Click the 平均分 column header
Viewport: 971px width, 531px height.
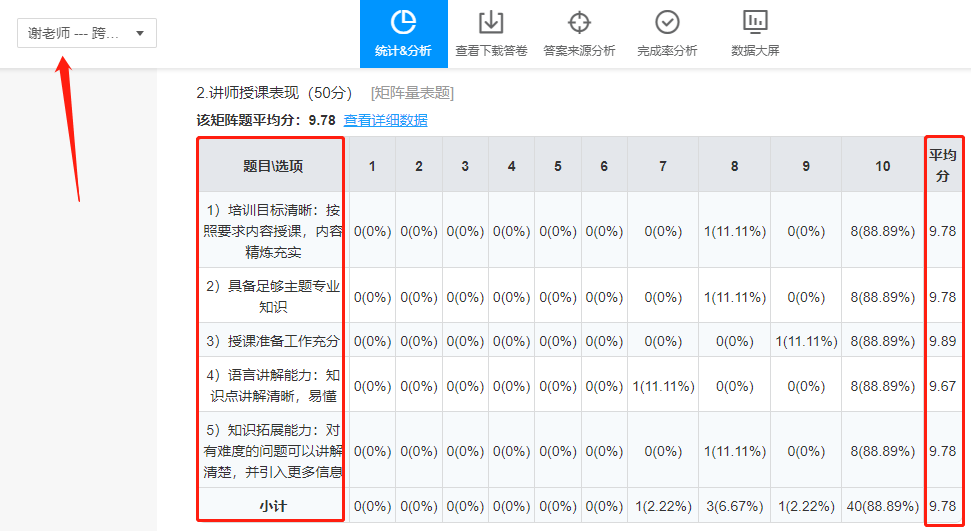click(x=943, y=165)
